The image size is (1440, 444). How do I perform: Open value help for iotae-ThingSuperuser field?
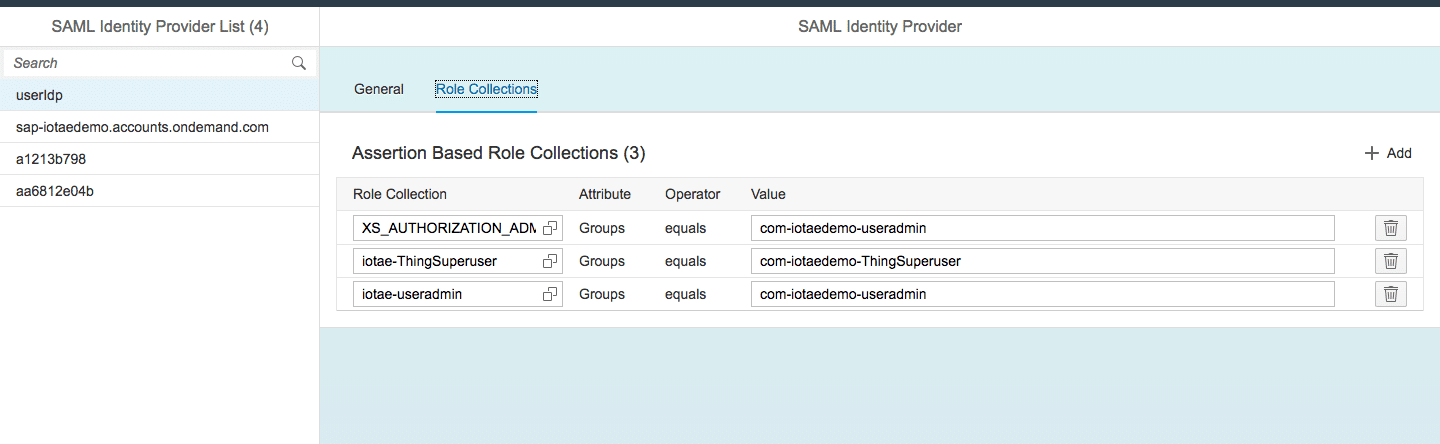tap(549, 261)
